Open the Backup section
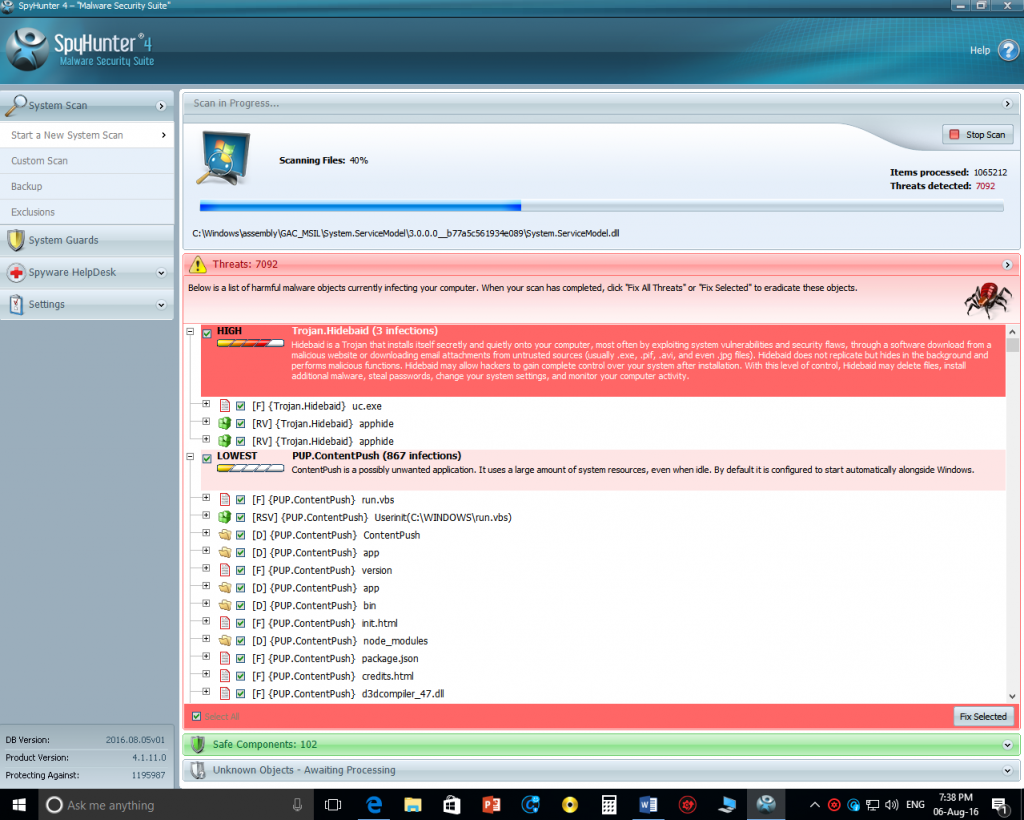The height and width of the screenshot is (820, 1024). click(87, 187)
